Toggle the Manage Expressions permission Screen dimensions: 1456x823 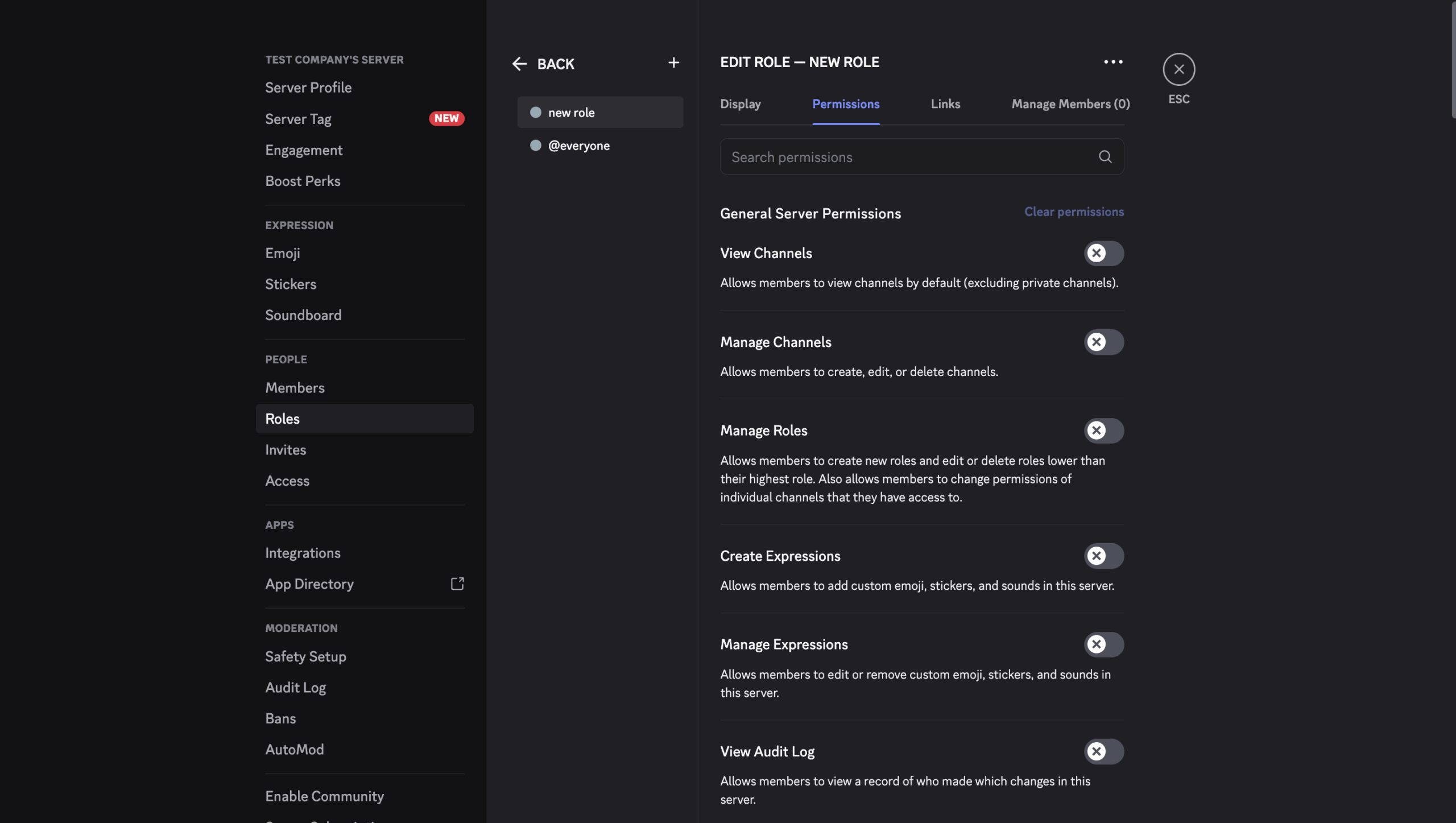[x=1103, y=644]
